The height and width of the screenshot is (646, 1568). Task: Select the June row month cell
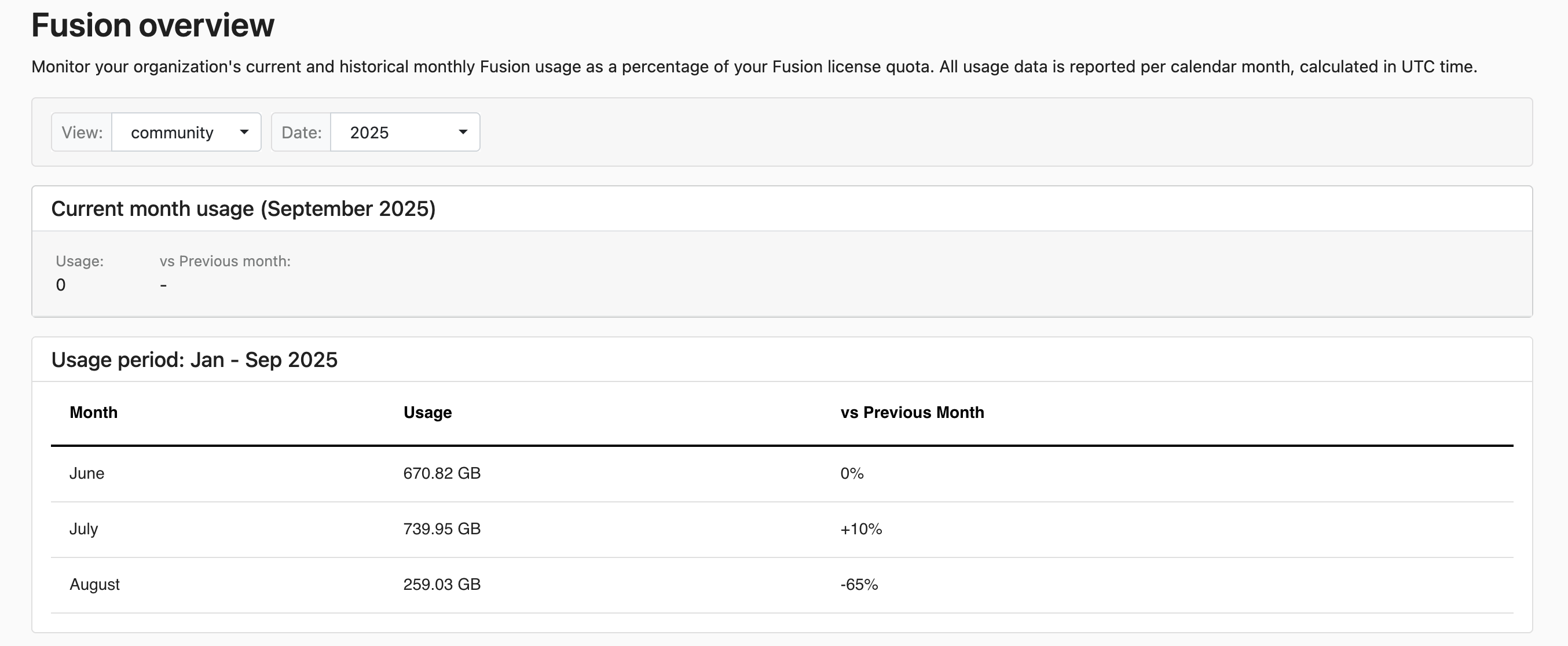pyautogui.click(x=86, y=474)
